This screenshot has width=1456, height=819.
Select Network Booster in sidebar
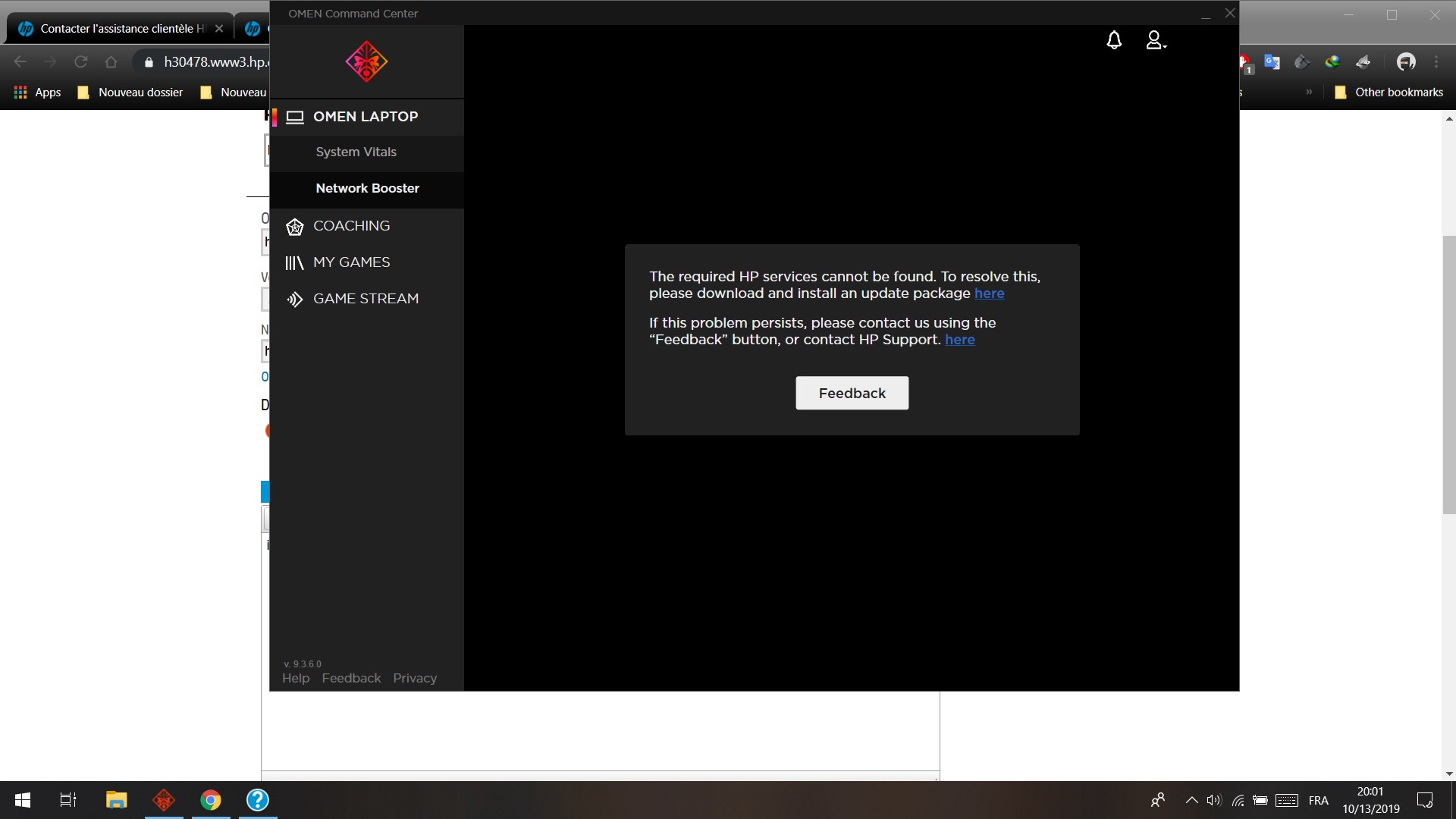point(367,189)
